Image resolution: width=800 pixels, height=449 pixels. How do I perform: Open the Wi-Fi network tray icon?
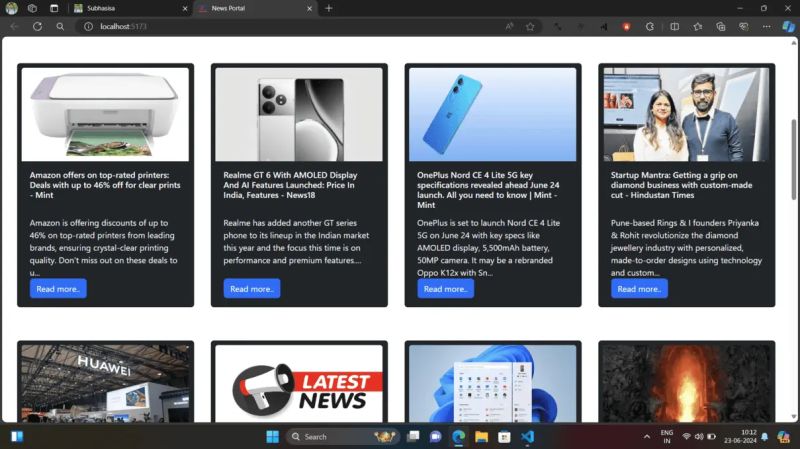coord(686,437)
